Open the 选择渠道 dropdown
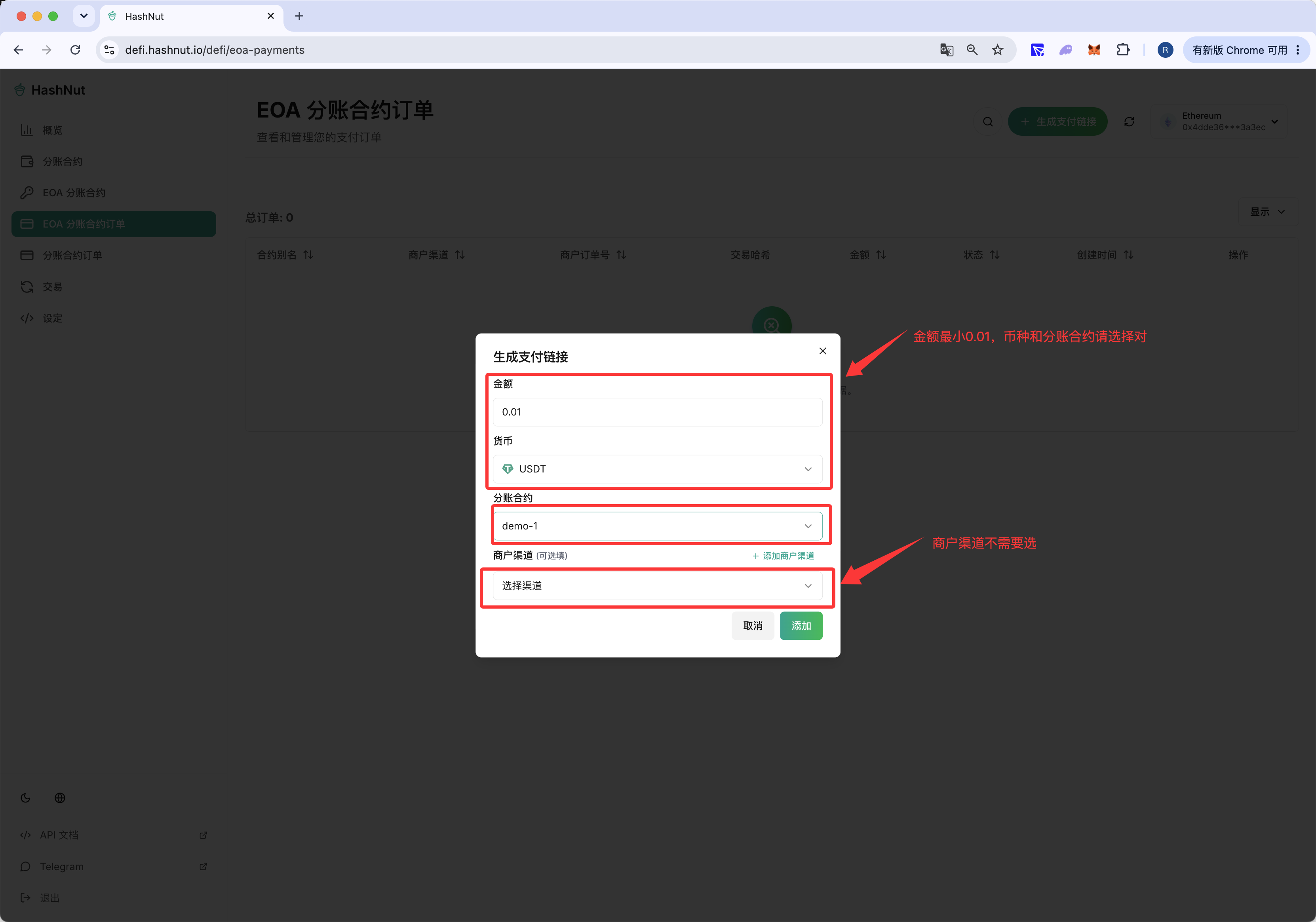Screen dimensions: 1316x922 [658, 586]
